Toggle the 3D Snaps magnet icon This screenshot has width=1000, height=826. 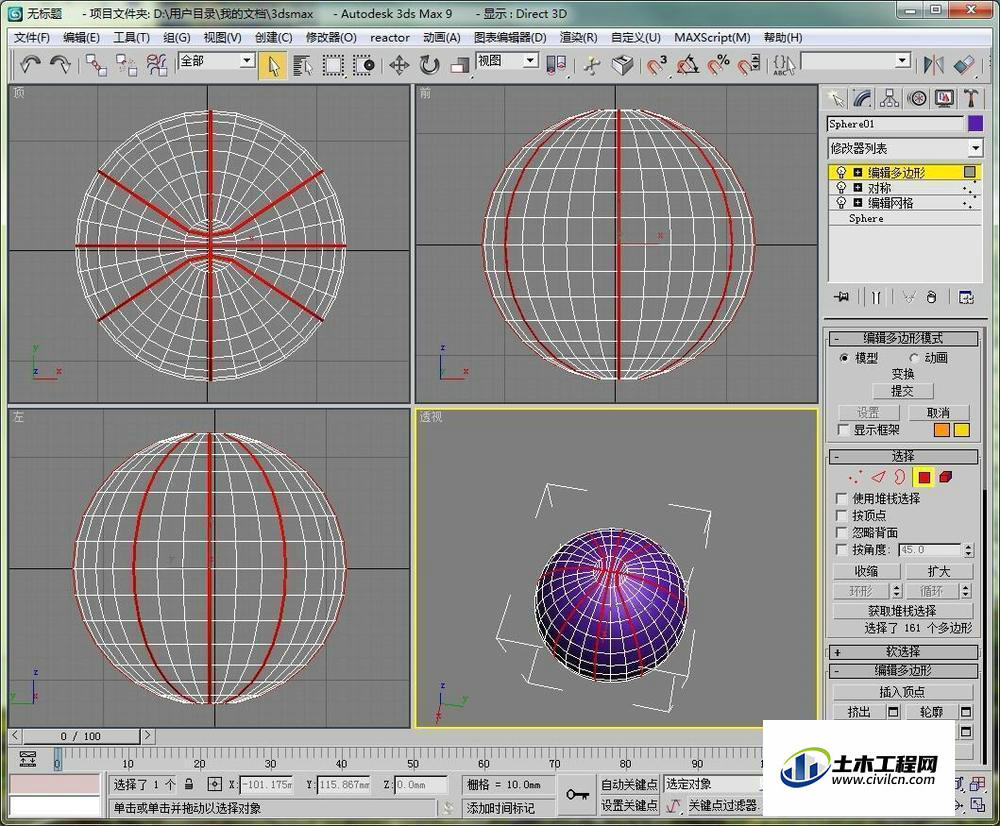(656, 65)
